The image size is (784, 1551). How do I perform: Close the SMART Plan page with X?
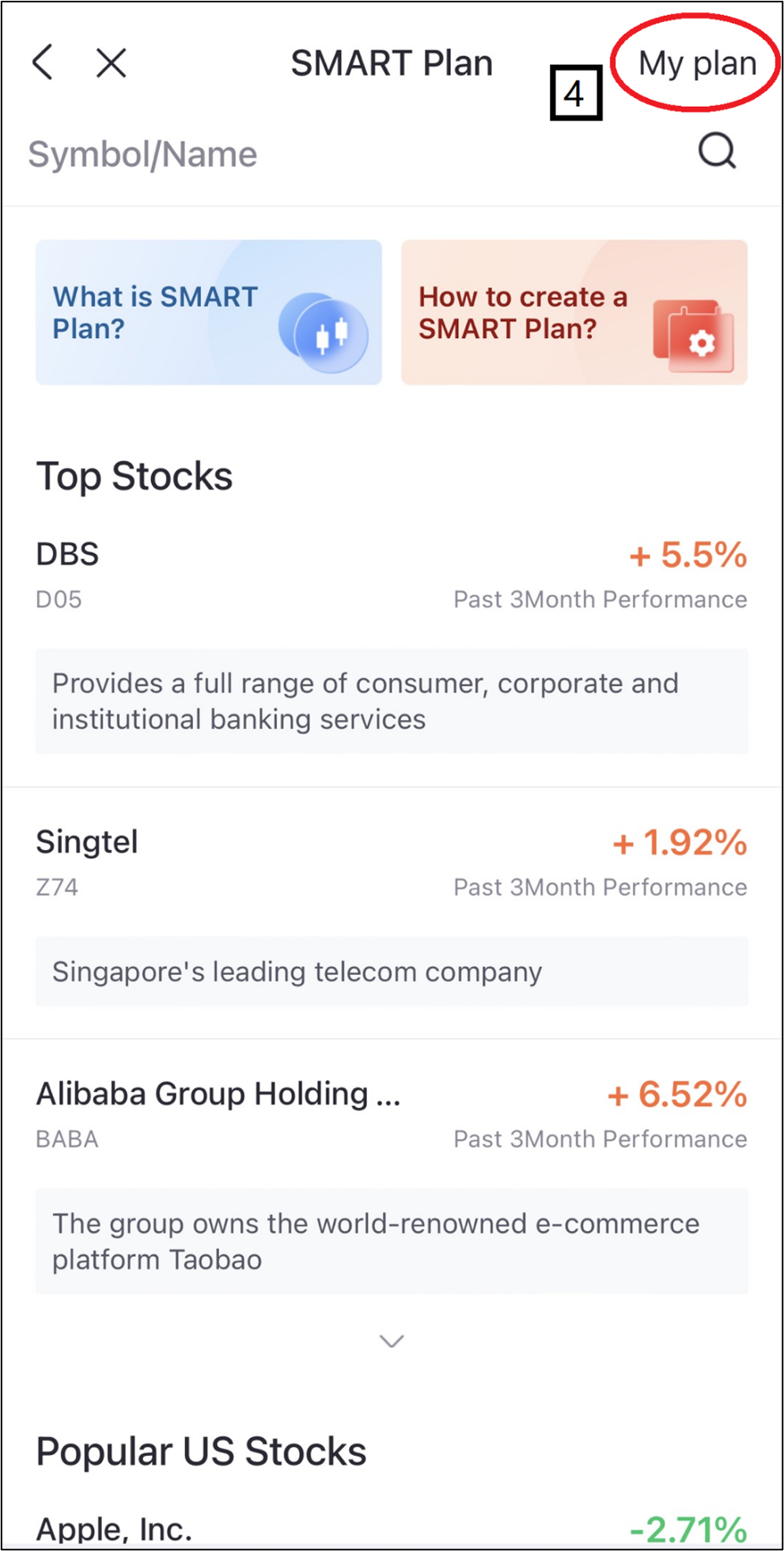112,63
